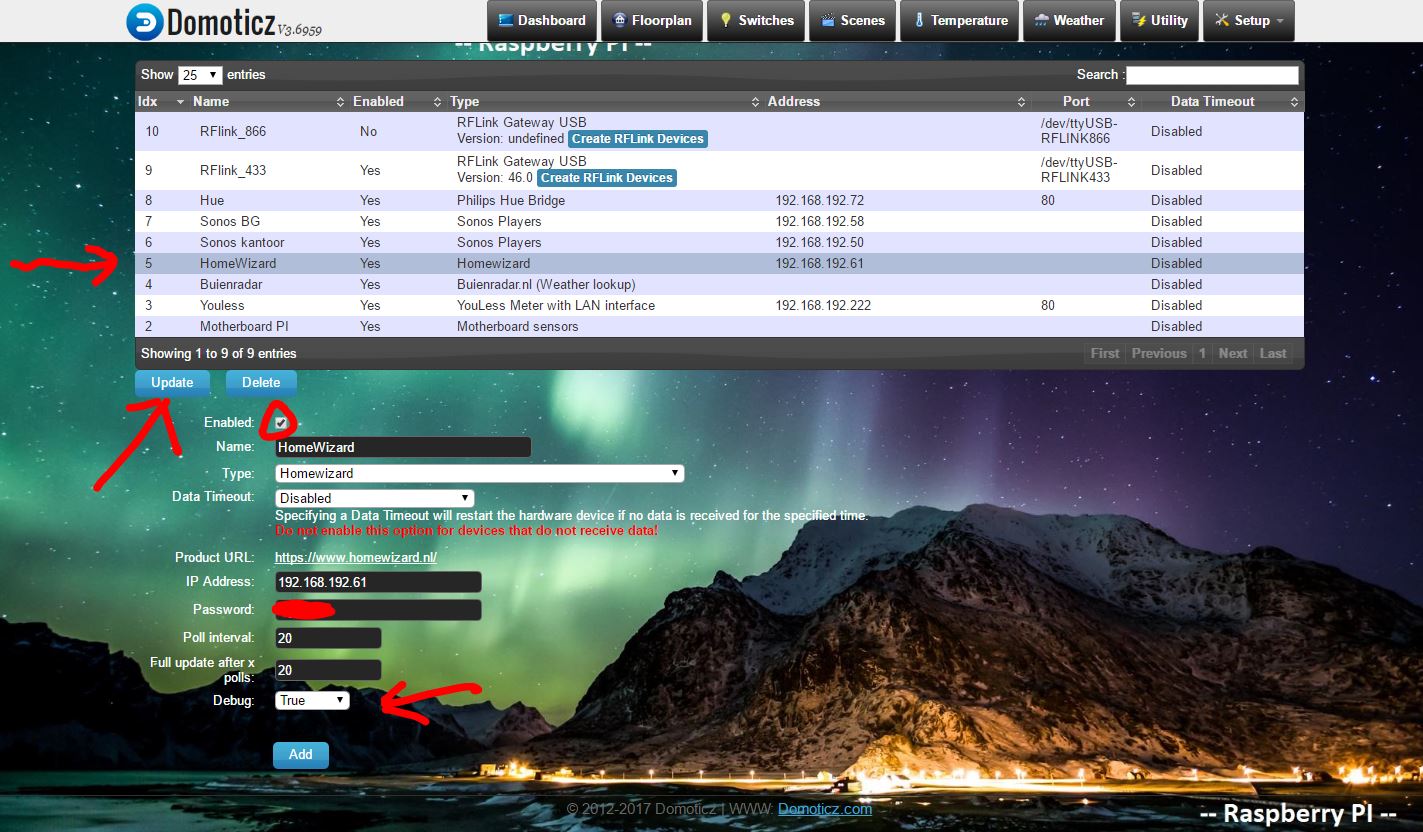Open the Weather tab
Screen dimensions: 1423x832
1069,21
